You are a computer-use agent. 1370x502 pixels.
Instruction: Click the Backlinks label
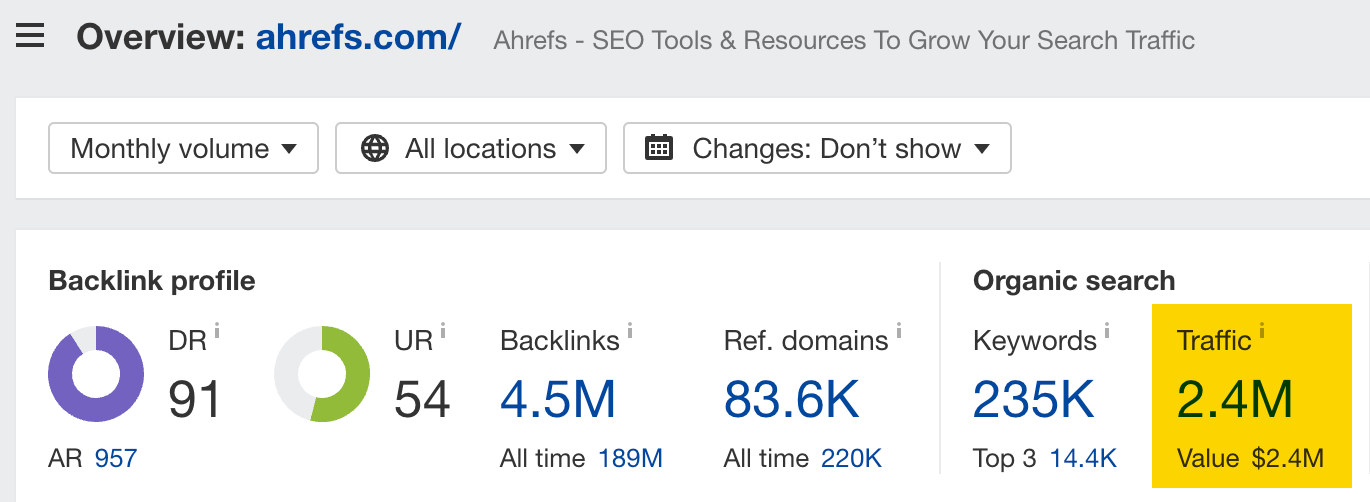pyautogui.click(x=560, y=341)
